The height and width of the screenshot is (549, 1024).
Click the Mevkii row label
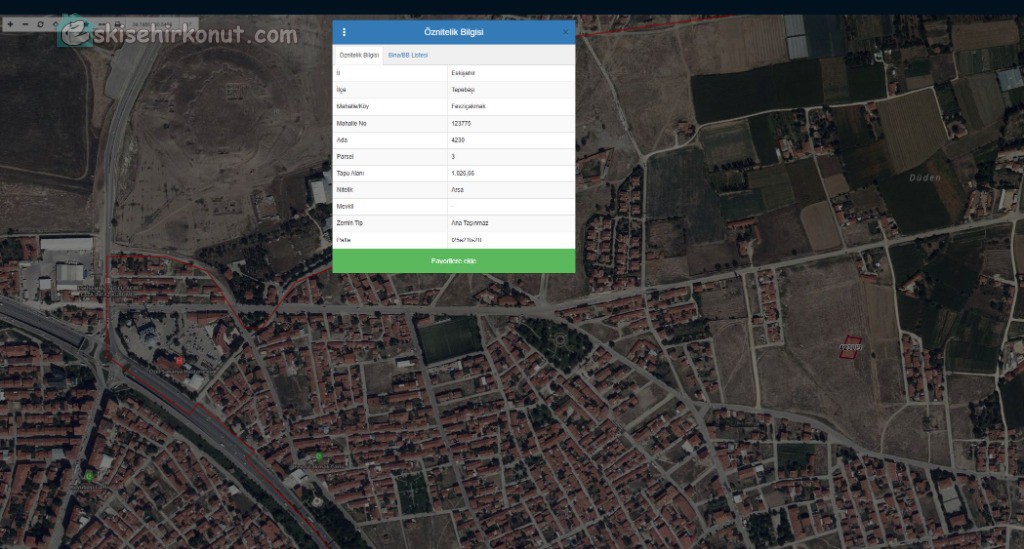pyautogui.click(x=345, y=206)
